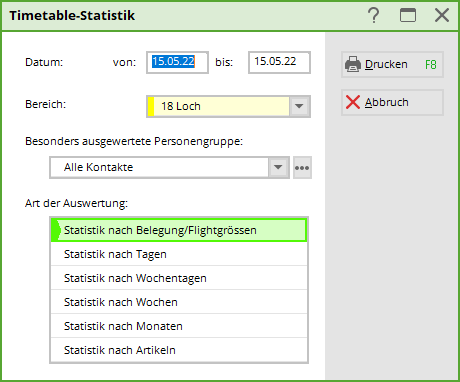Choose Statistik nach Wochen
Screen dimensions: 460x382
(x=179, y=302)
